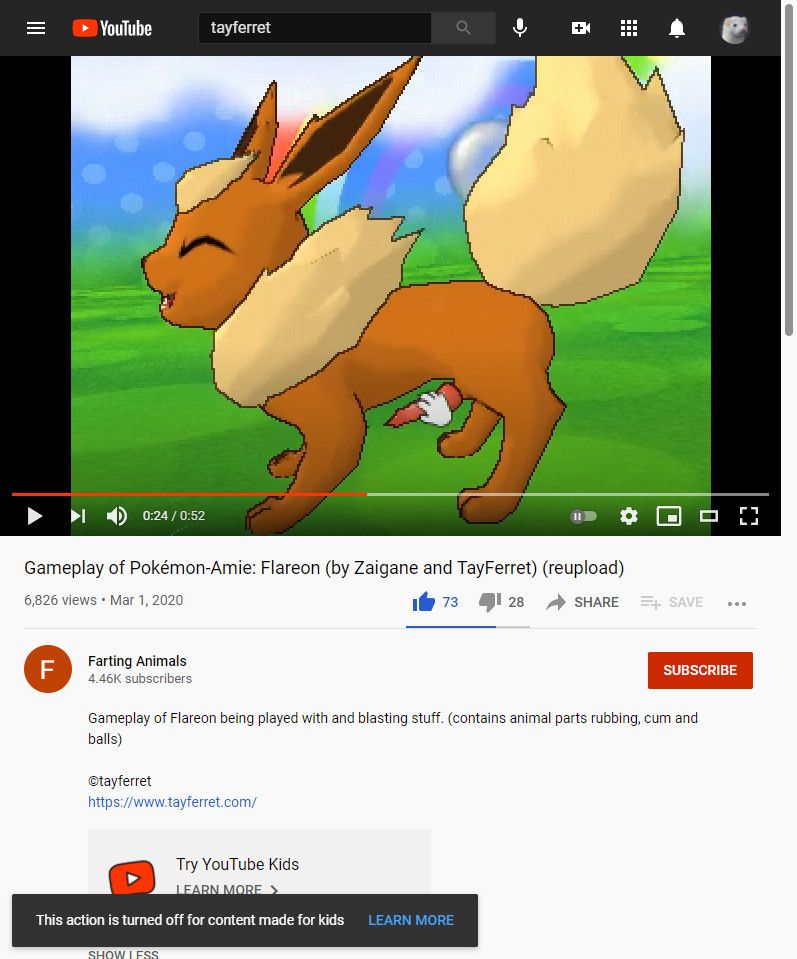Screen dimensions: 797x959
Task: Toggle the autoplay switch in player
Action: pos(583,516)
